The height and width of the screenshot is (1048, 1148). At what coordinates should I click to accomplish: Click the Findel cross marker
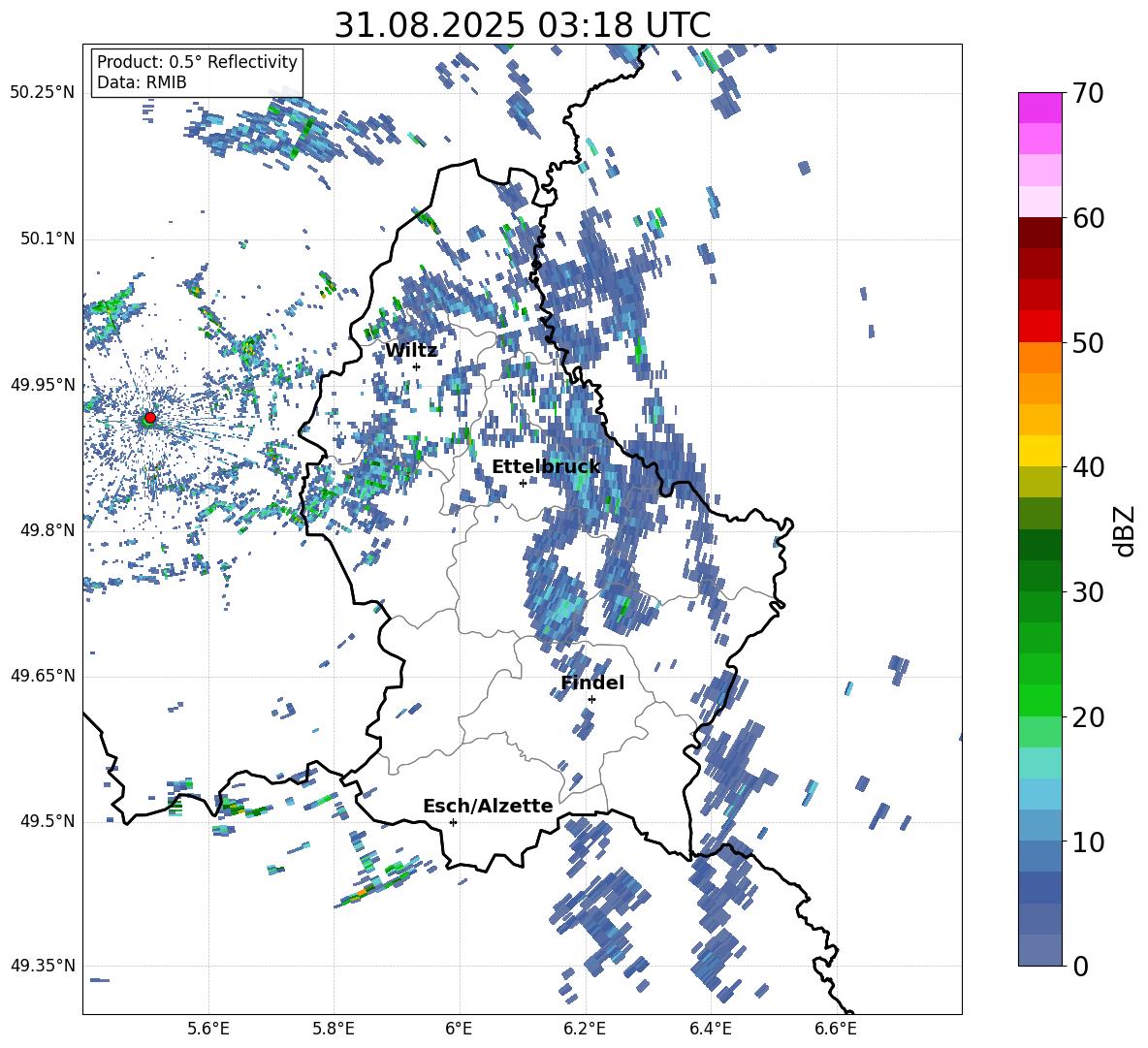pyautogui.click(x=591, y=700)
